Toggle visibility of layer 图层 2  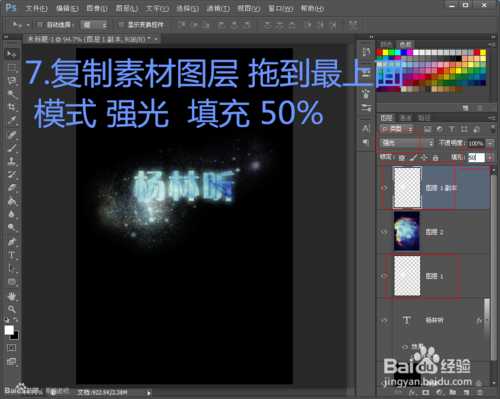tap(384, 232)
